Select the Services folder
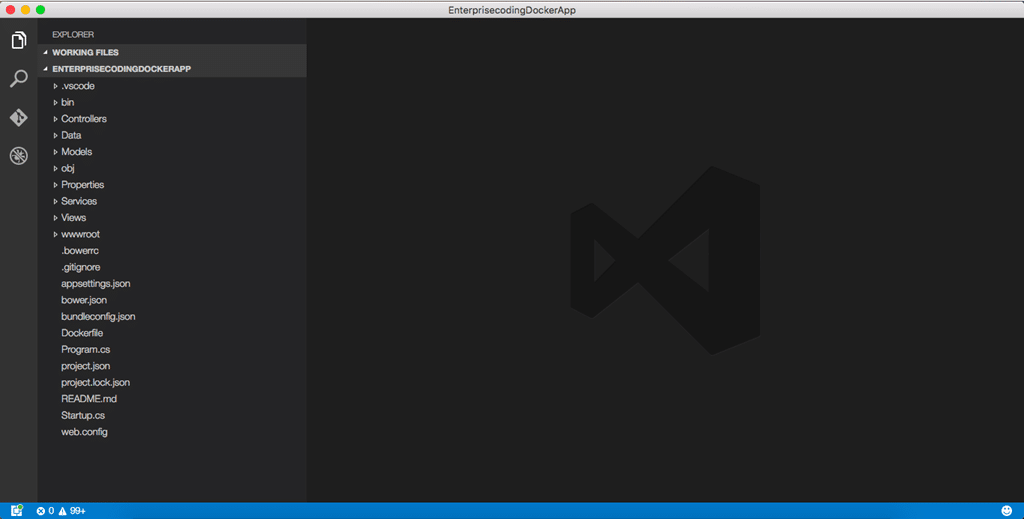1024x519 pixels. click(x=79, y=201)
